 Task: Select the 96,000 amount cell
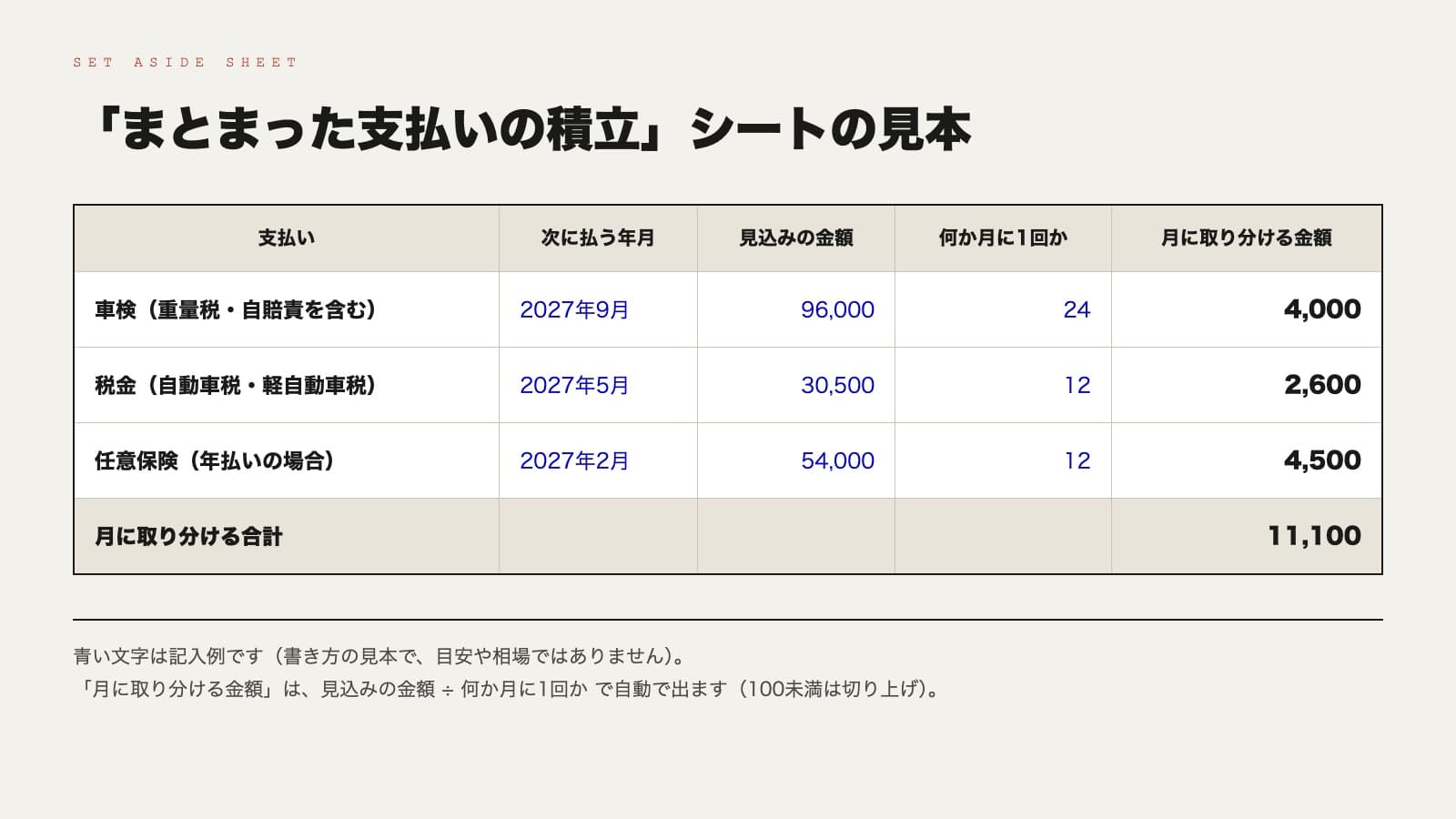click(x=796, y=309)
